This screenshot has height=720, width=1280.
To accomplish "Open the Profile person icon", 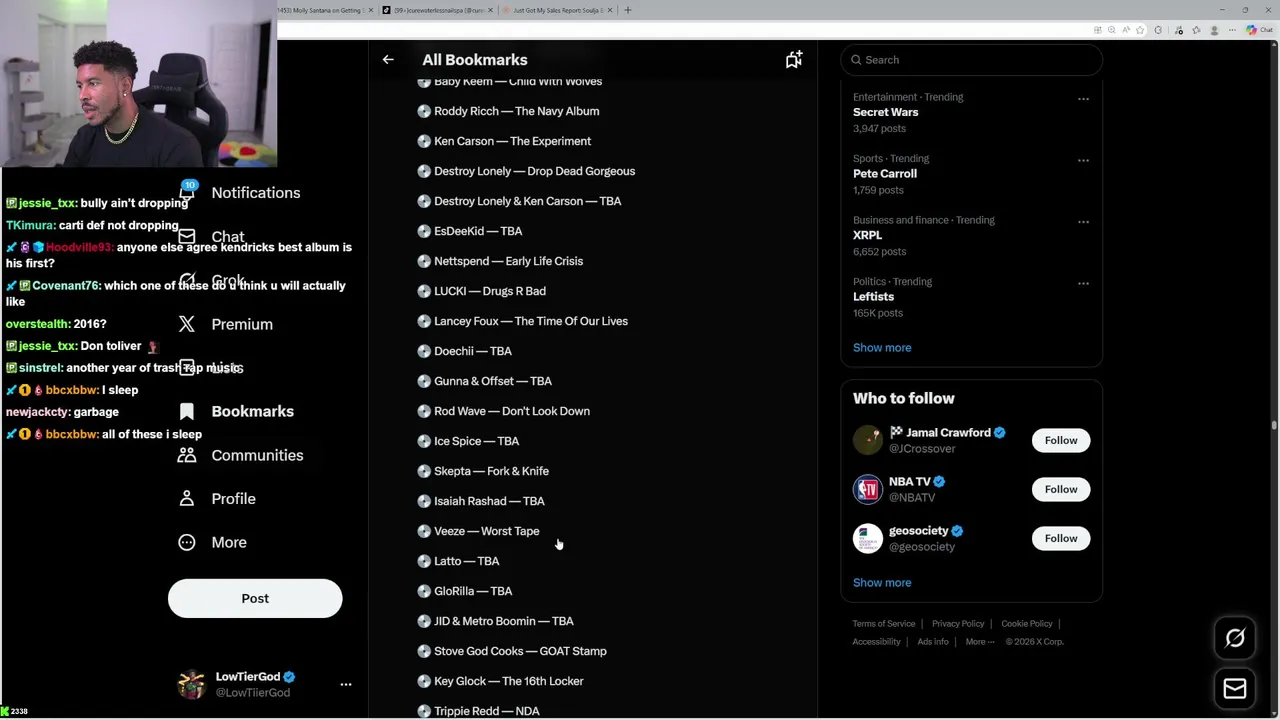I will click(187, 498).
